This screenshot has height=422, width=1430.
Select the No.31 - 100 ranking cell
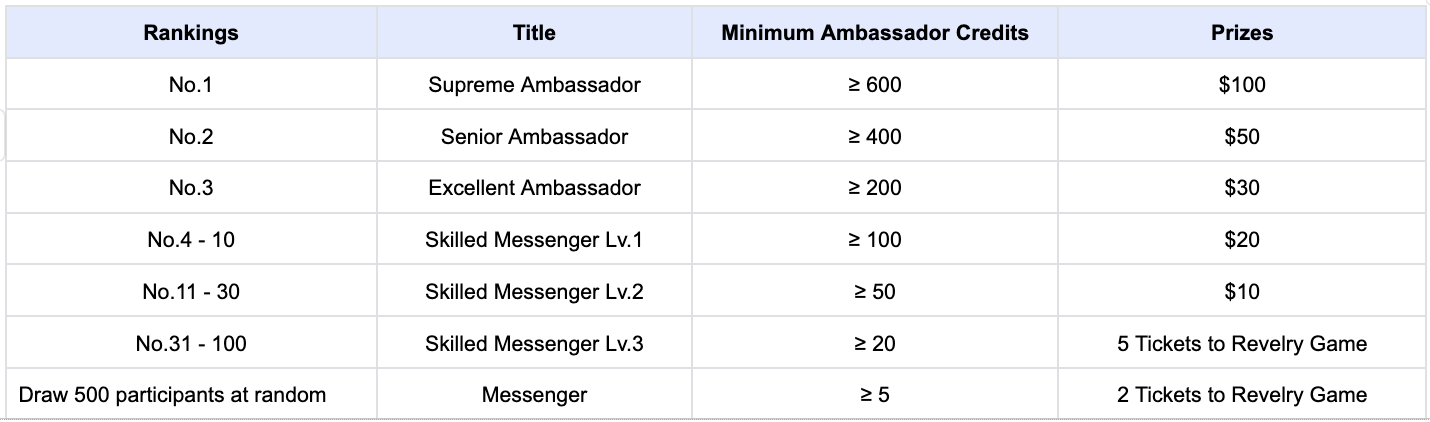191,344
